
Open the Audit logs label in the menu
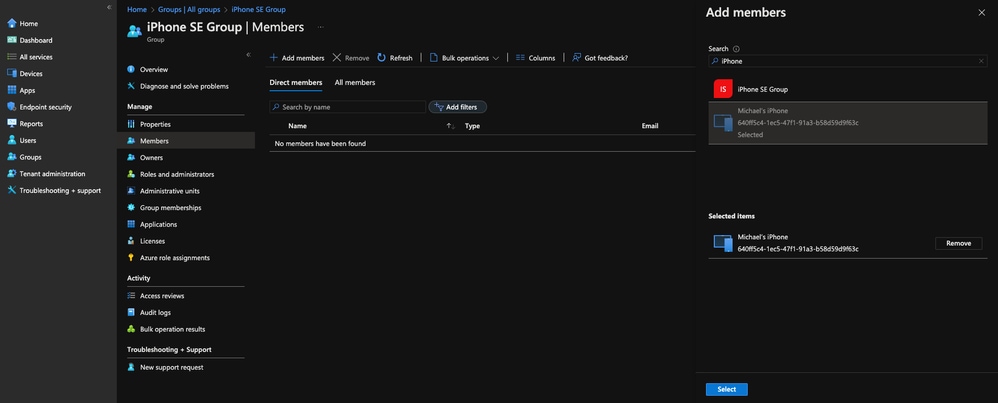[155, 313]
